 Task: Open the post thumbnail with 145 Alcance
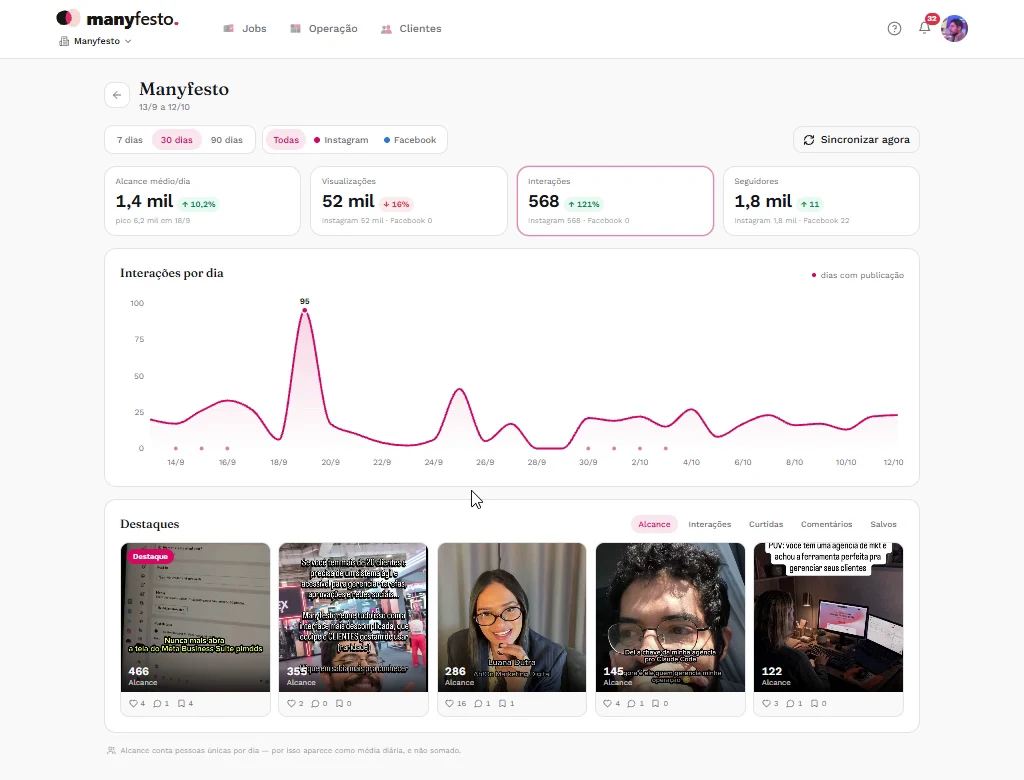click(670, 617)
